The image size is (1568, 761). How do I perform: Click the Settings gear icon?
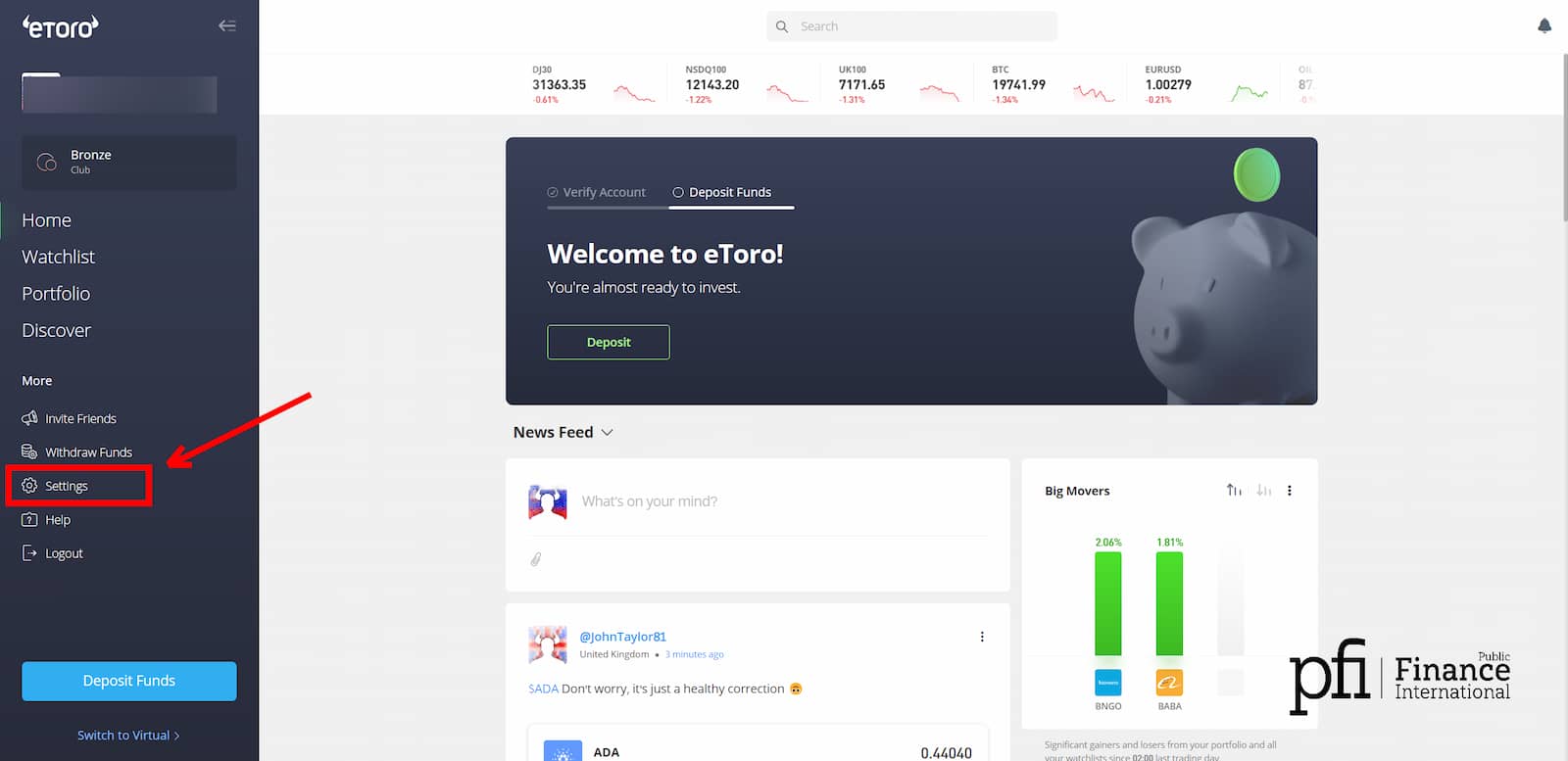click(29, 486)
